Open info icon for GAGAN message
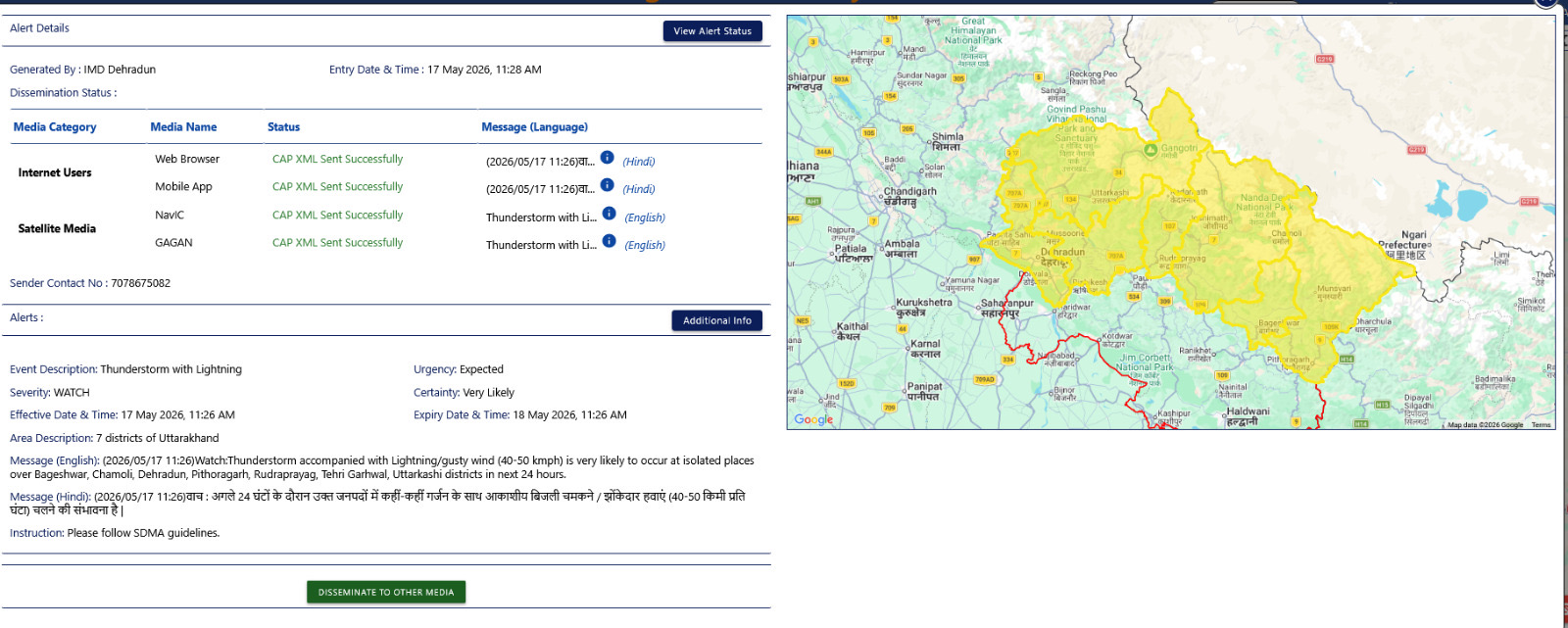 [609, 241]
